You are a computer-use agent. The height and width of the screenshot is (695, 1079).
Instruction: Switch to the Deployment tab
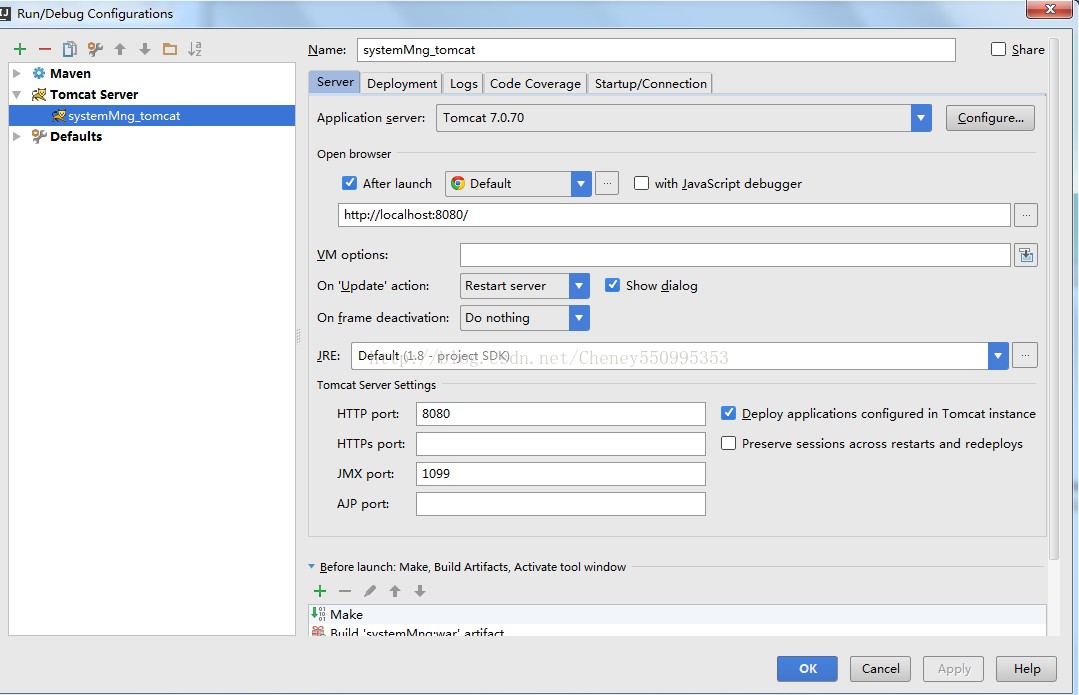402,83
